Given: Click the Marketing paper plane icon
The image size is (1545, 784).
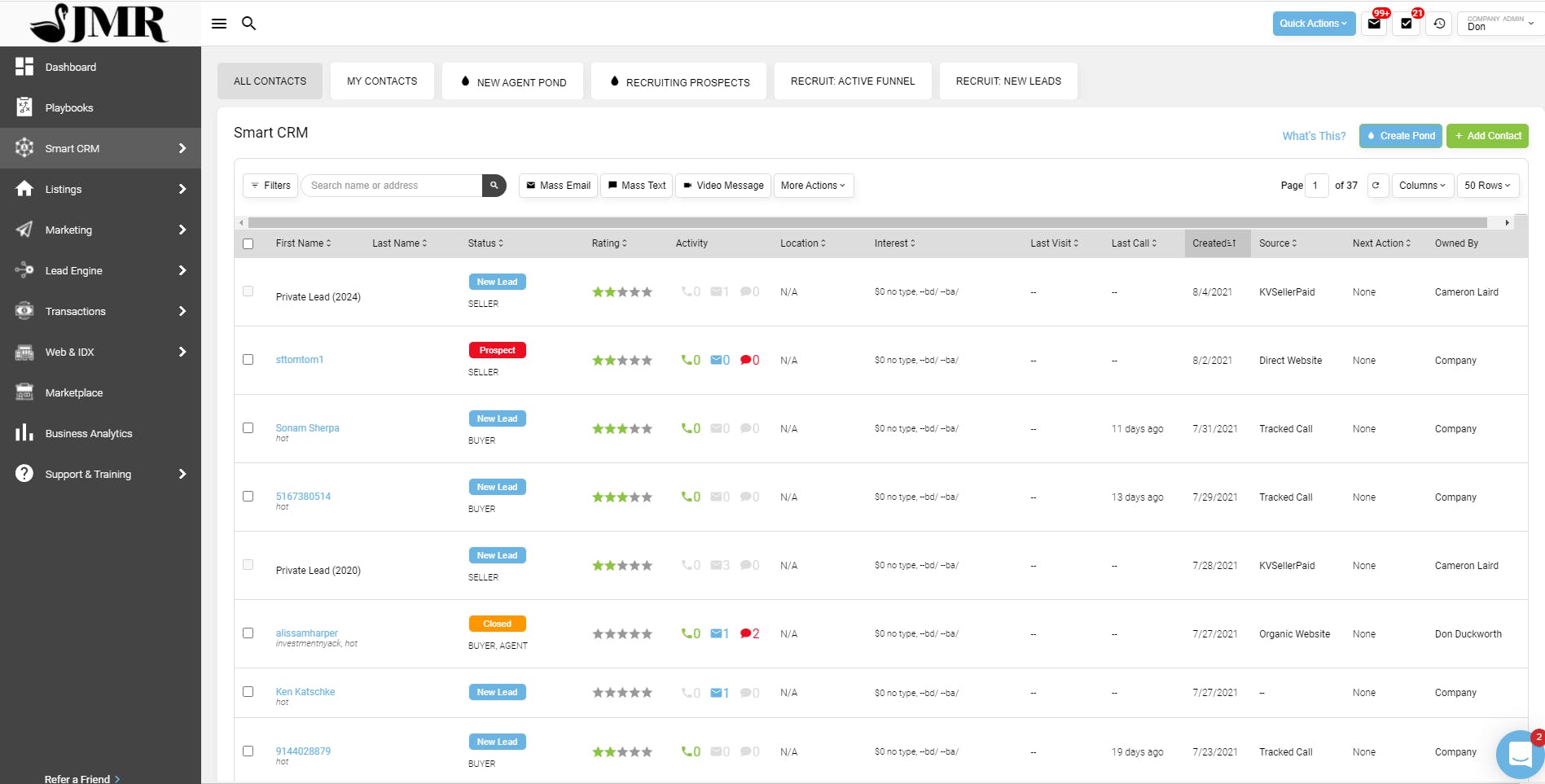Looking at the screenshot, I should [x=24, y=230].
